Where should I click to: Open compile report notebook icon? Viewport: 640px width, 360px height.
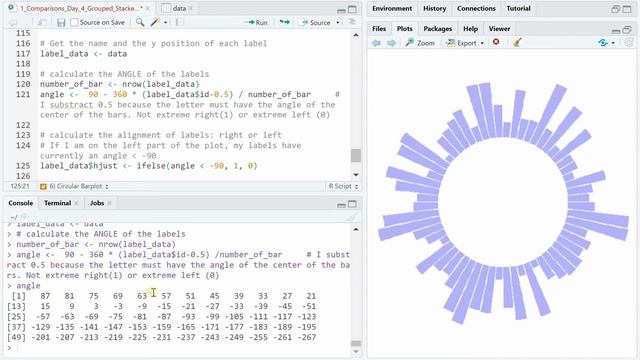pyautogui.click(x=179, y=22)
